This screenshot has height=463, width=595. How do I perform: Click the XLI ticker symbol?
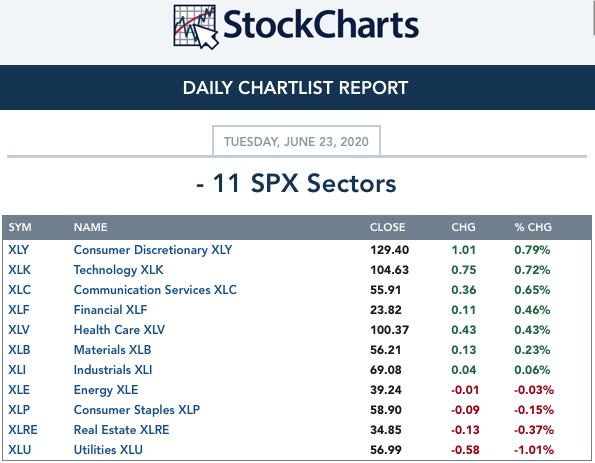coord(17,370)
